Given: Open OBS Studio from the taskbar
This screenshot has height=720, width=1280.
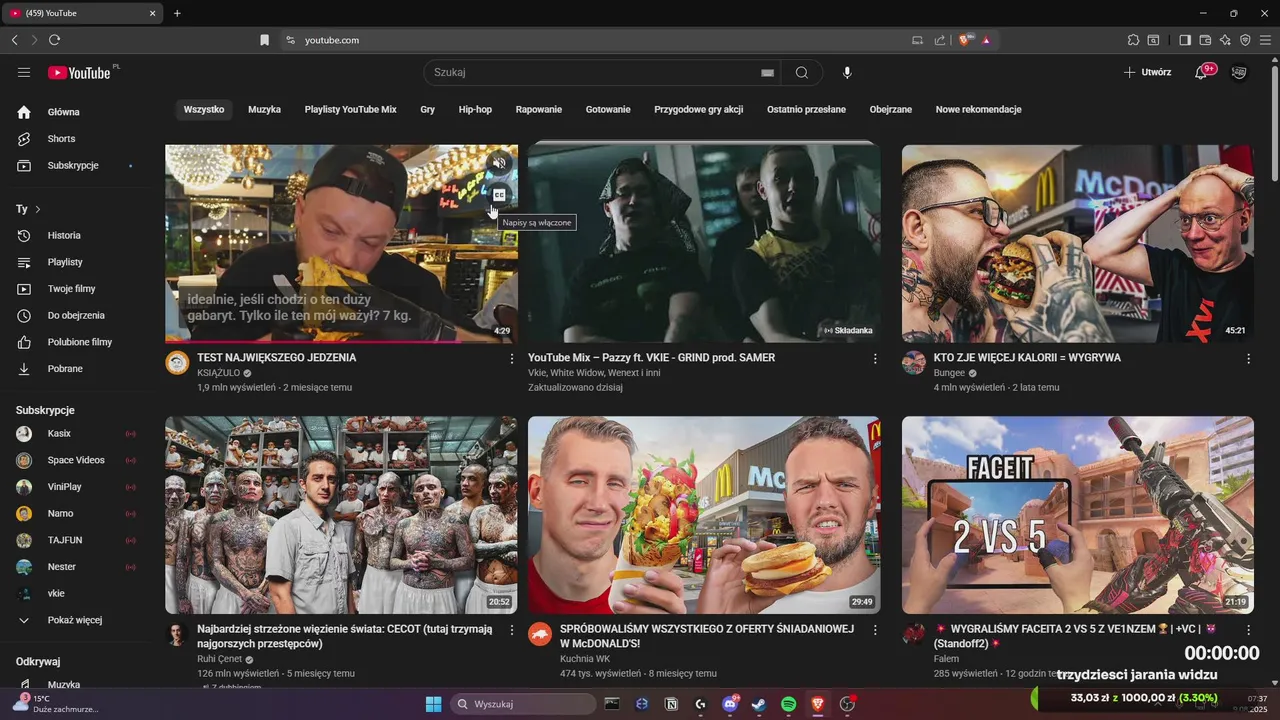Looking at the screenshot, I should (847, 704).
